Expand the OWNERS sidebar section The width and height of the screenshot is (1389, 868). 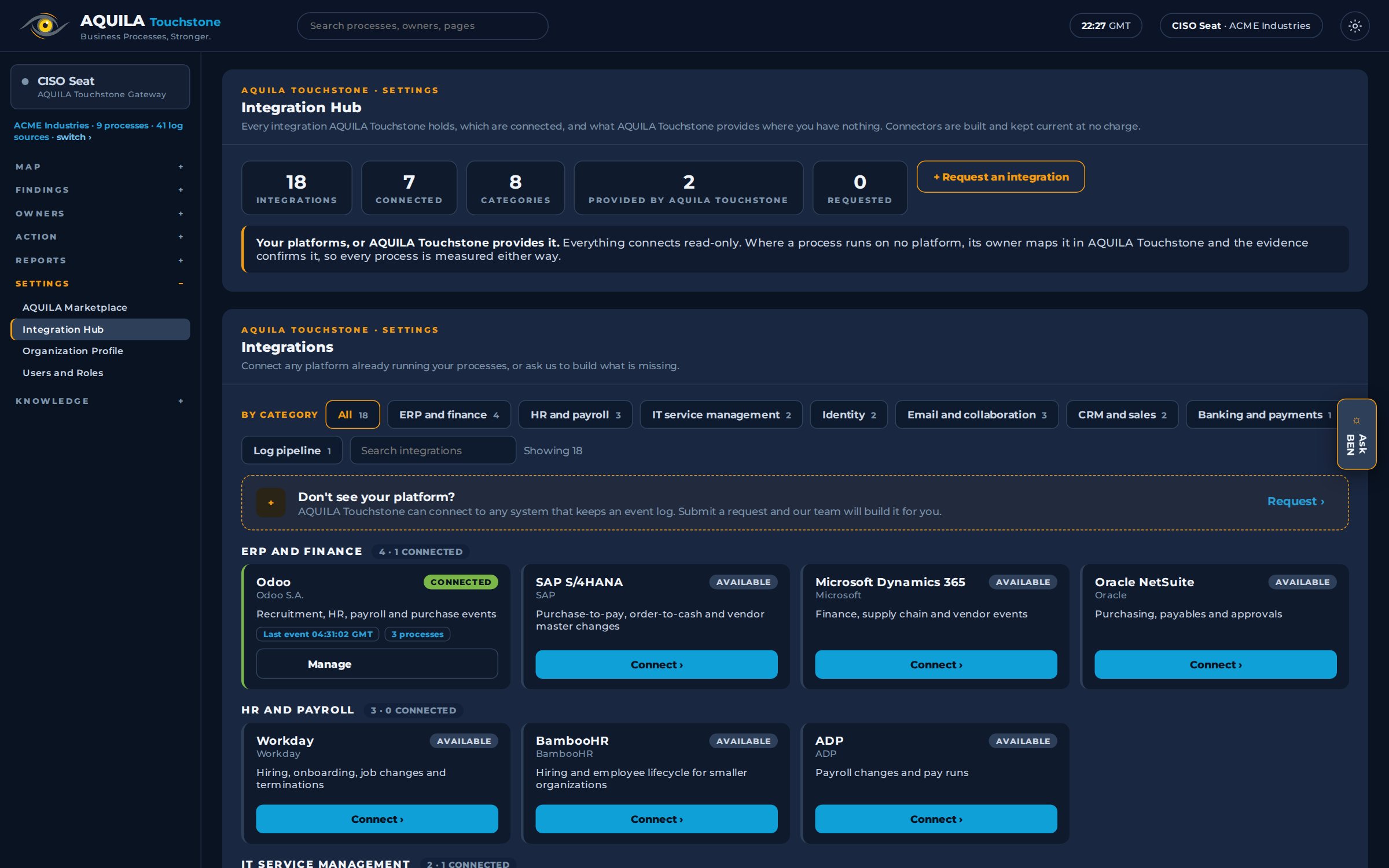[100, 214]
